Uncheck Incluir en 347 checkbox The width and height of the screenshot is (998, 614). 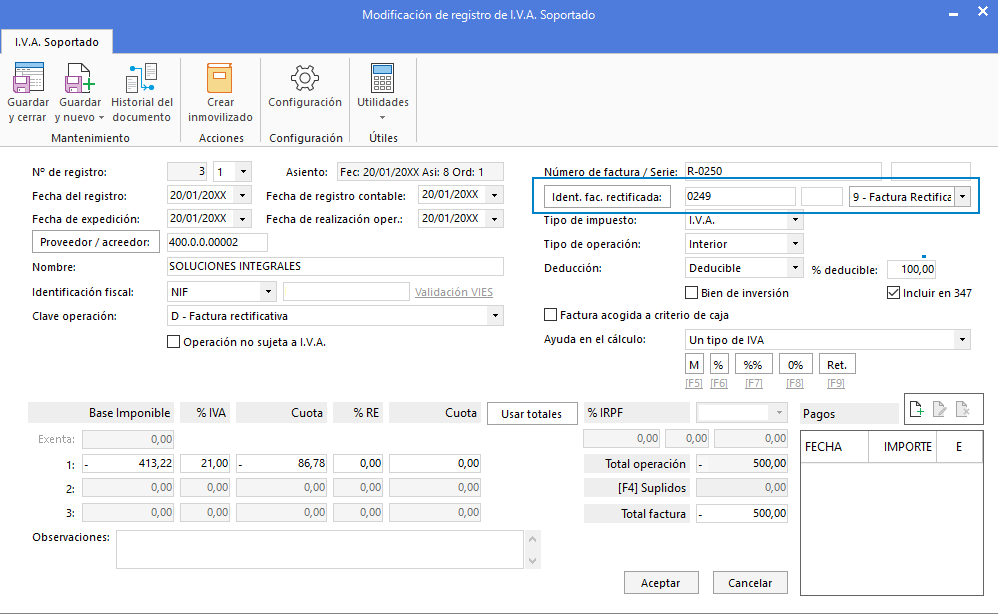pyautogui.click(x=893, y=293)
